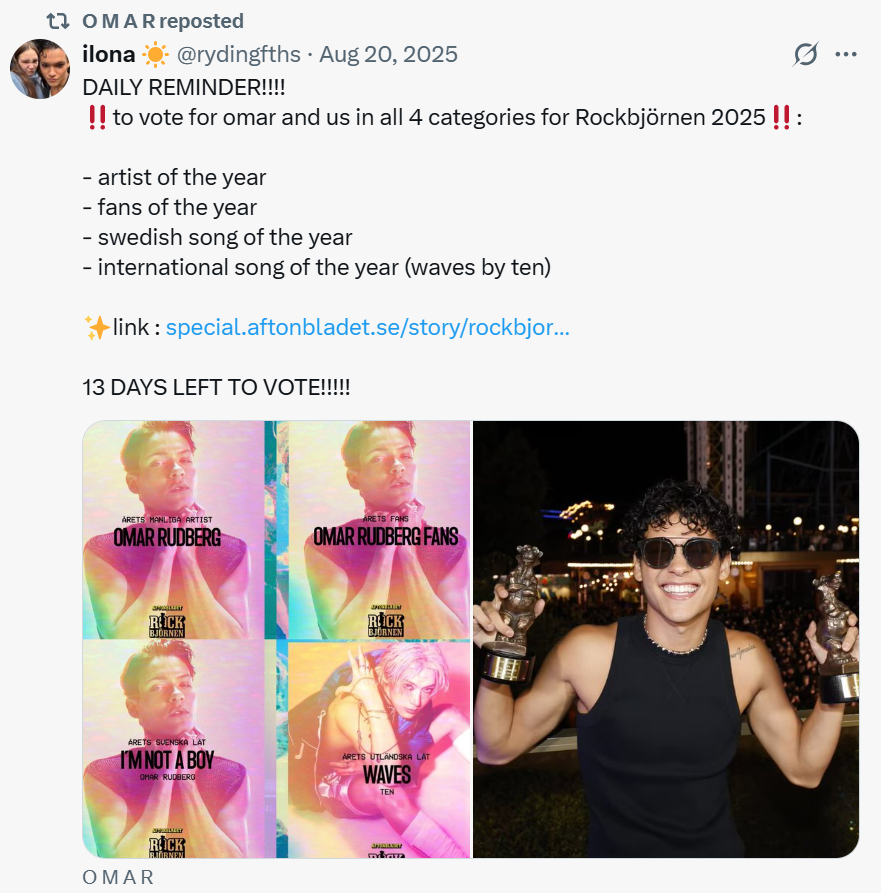Open the photo of man holding trophies
This screenshot has width=881, height=893.
(665, 640)
